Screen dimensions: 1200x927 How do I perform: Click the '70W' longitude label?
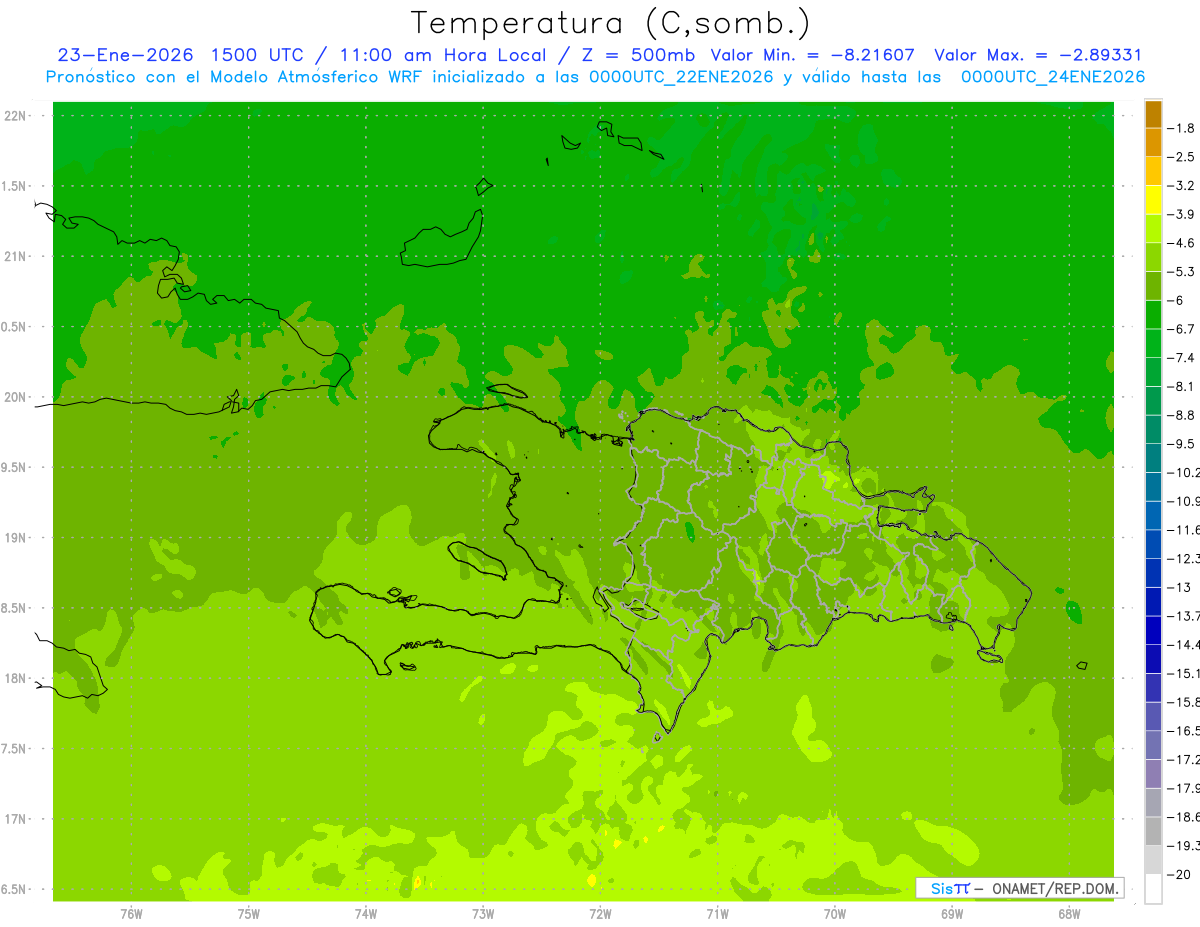[x=835, y=913]
